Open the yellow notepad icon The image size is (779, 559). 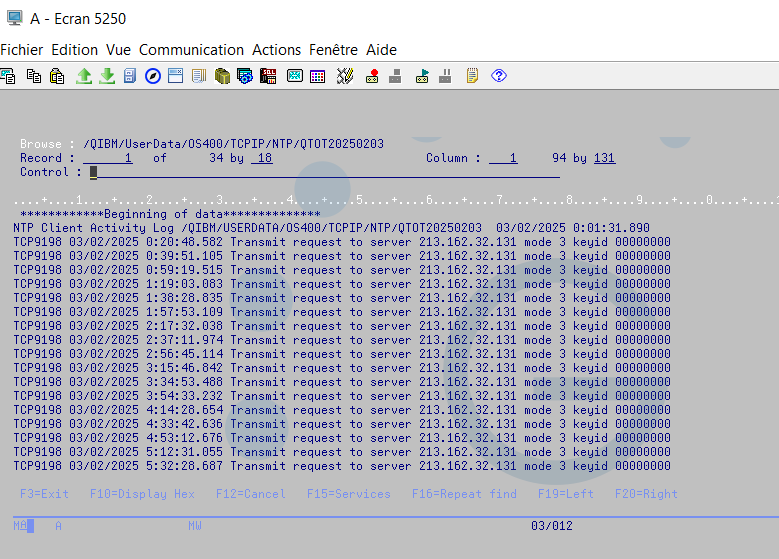[472, 76]
